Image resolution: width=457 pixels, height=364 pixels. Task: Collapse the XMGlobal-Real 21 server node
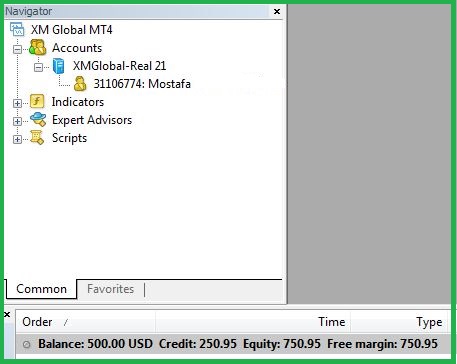(38, 67)
